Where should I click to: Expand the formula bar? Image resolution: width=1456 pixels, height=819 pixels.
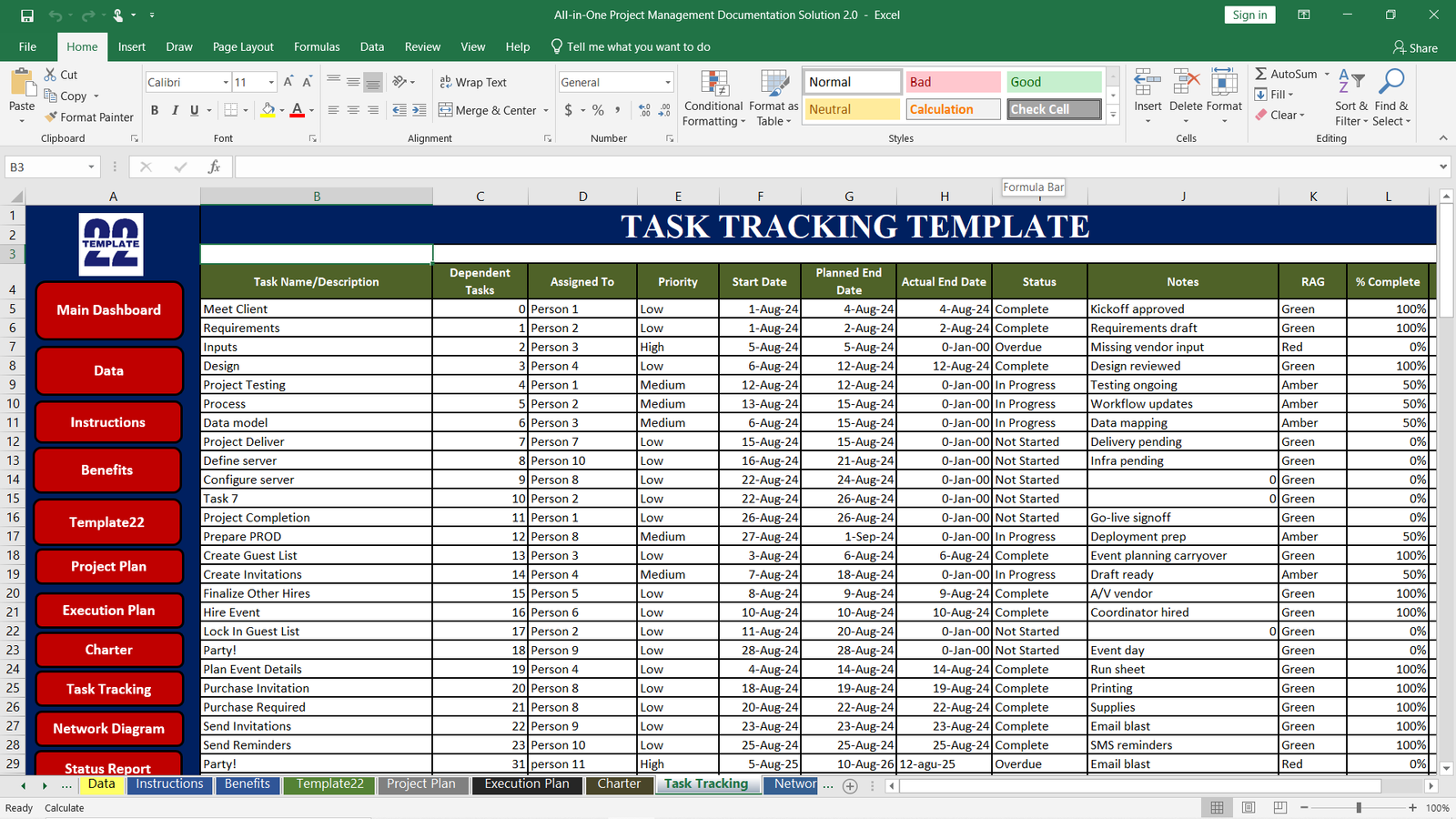(1443, 167)
